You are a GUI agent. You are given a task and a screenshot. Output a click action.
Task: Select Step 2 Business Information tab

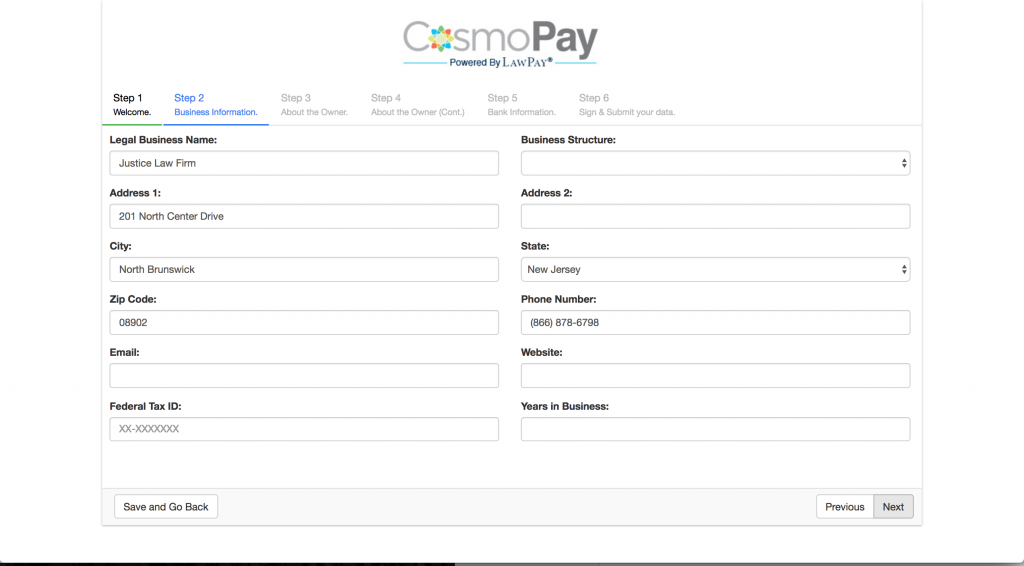(216, 104)
